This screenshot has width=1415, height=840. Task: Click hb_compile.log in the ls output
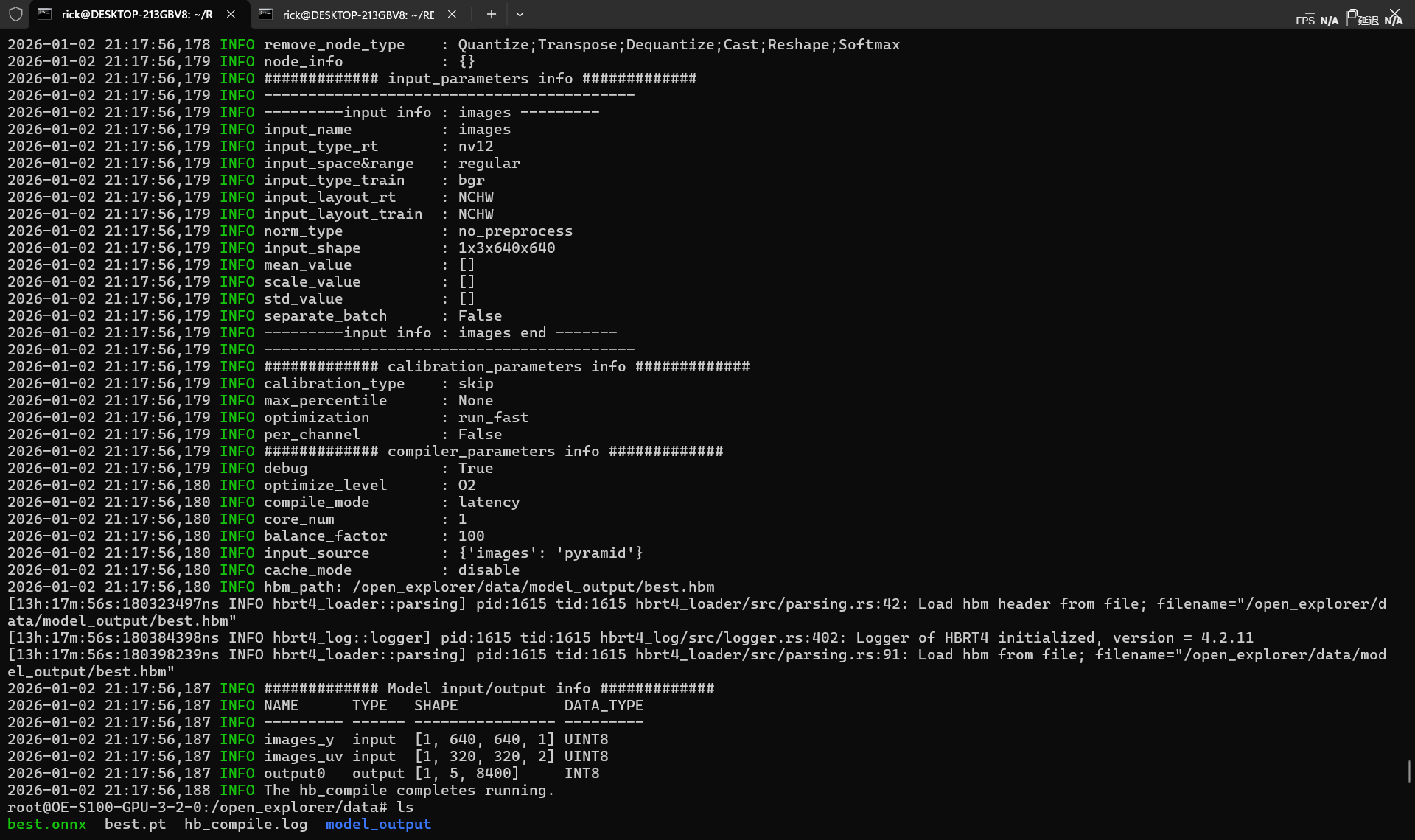point(245,825)
